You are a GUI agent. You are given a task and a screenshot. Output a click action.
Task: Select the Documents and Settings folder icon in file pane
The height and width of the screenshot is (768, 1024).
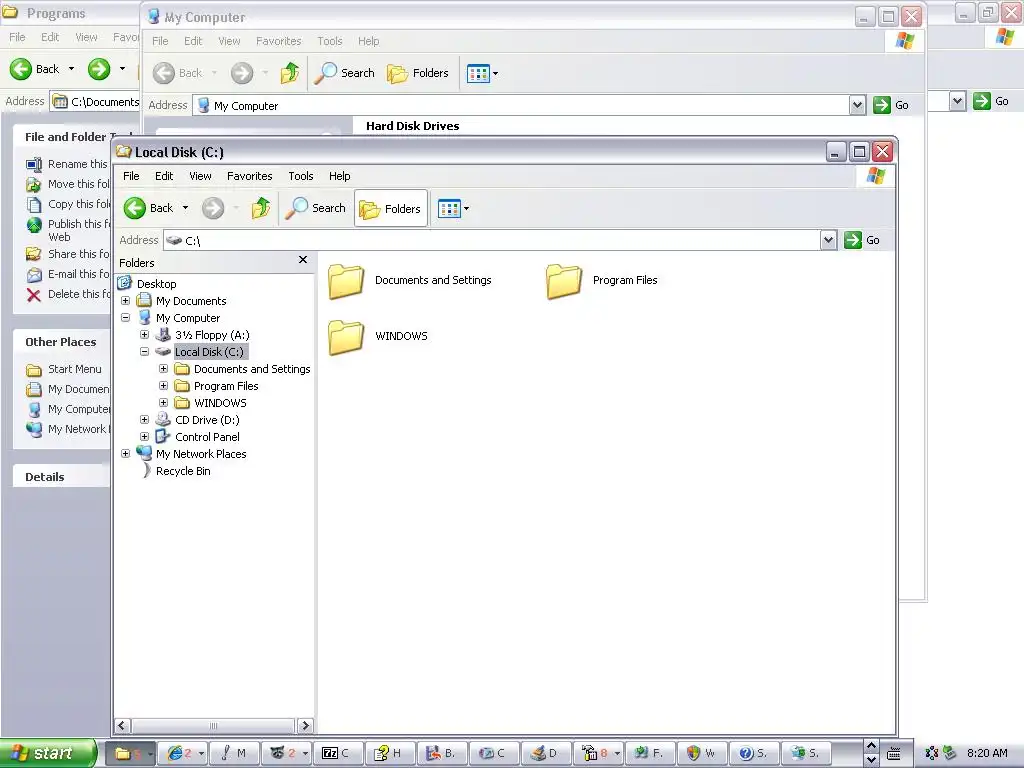tap(345, 281)
